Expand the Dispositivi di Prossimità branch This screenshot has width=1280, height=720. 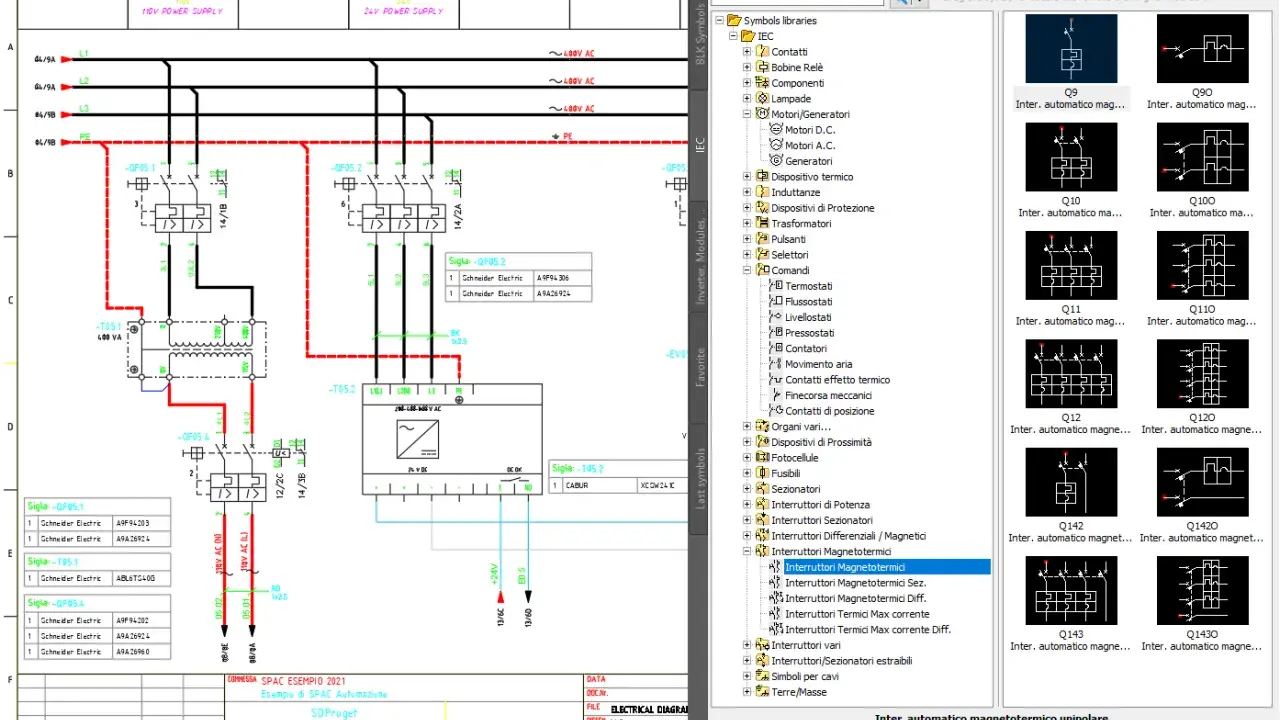pos(747,442)
